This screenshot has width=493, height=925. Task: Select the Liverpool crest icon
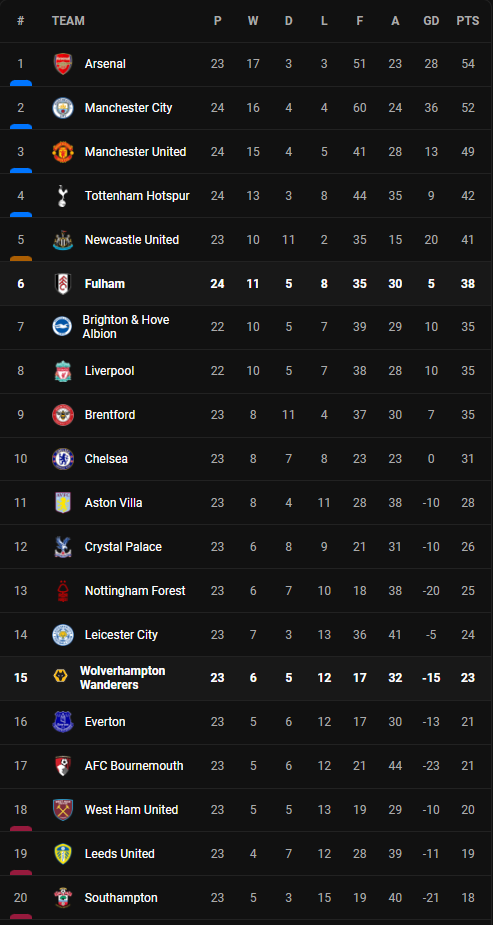pyautogui.click(x=63, y=371)
